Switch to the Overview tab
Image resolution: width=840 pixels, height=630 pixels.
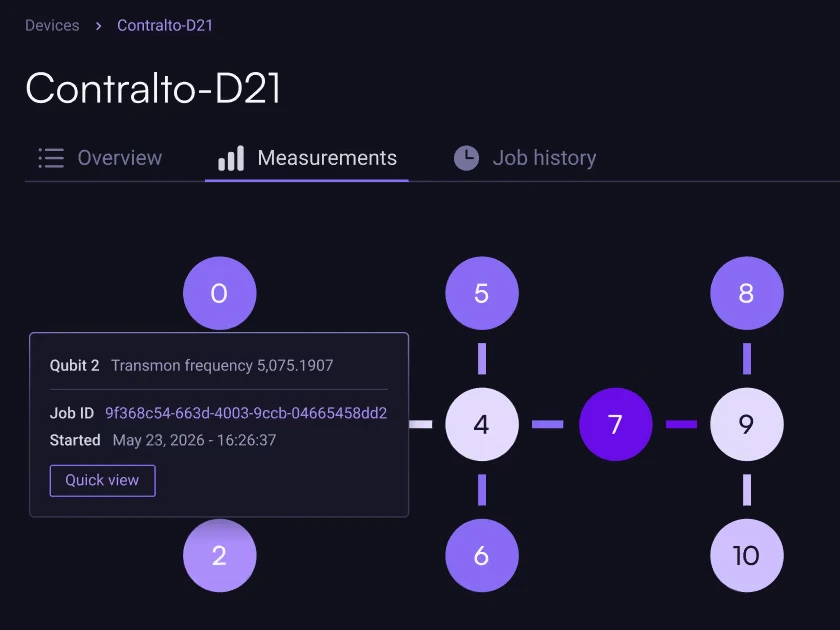pos(100,158)
